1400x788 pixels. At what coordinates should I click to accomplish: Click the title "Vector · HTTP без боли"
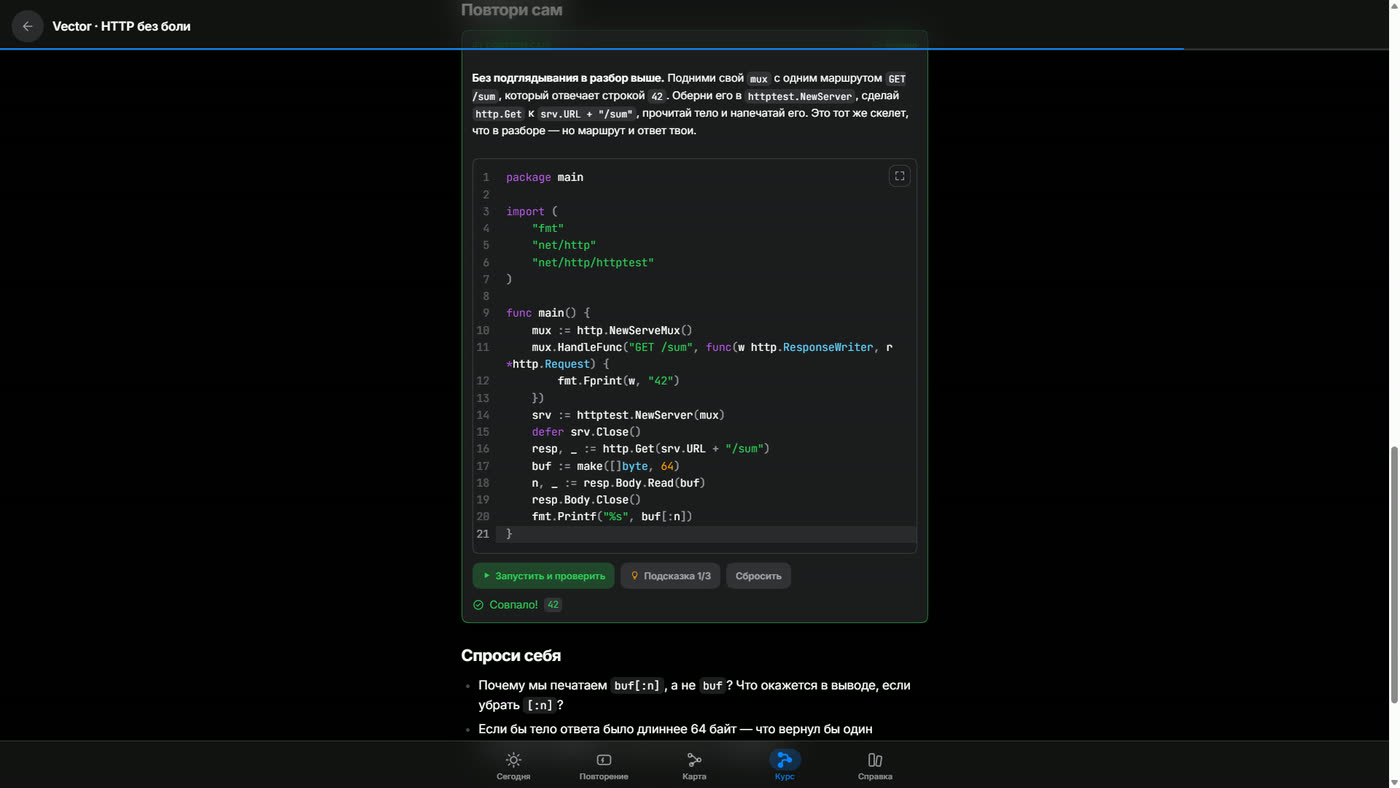121,26
